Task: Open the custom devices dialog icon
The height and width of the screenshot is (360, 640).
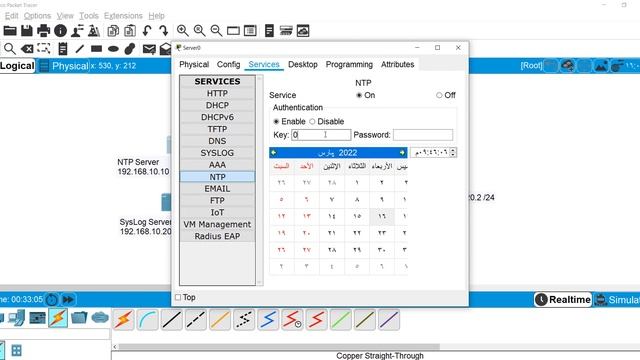Action: [250, 31]
